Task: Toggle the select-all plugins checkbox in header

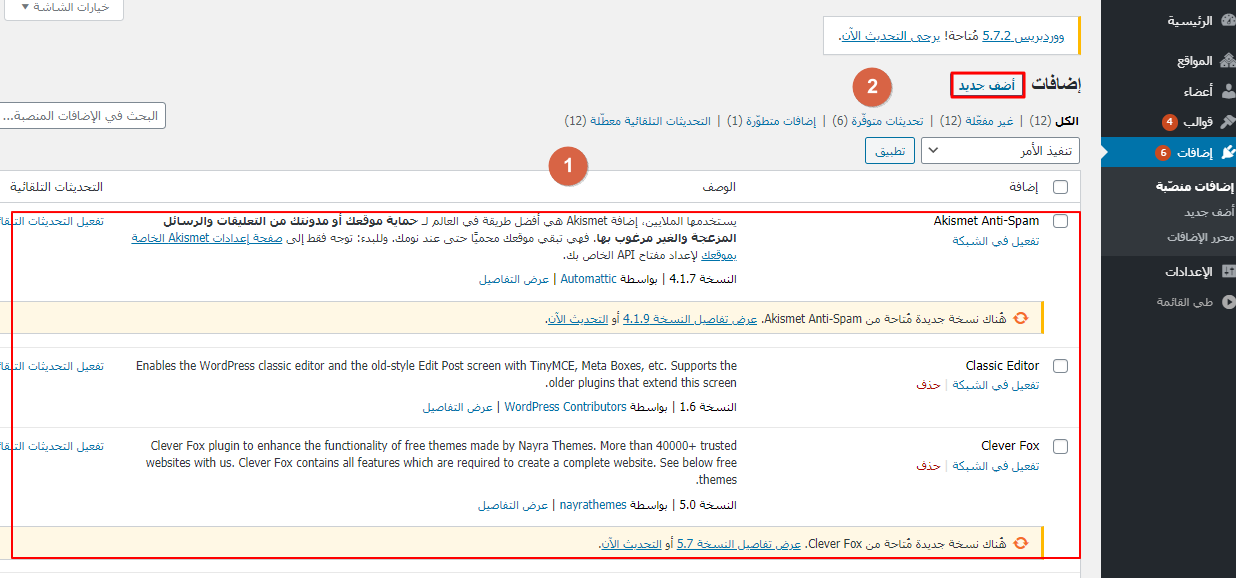Action: pos(1060,187)
